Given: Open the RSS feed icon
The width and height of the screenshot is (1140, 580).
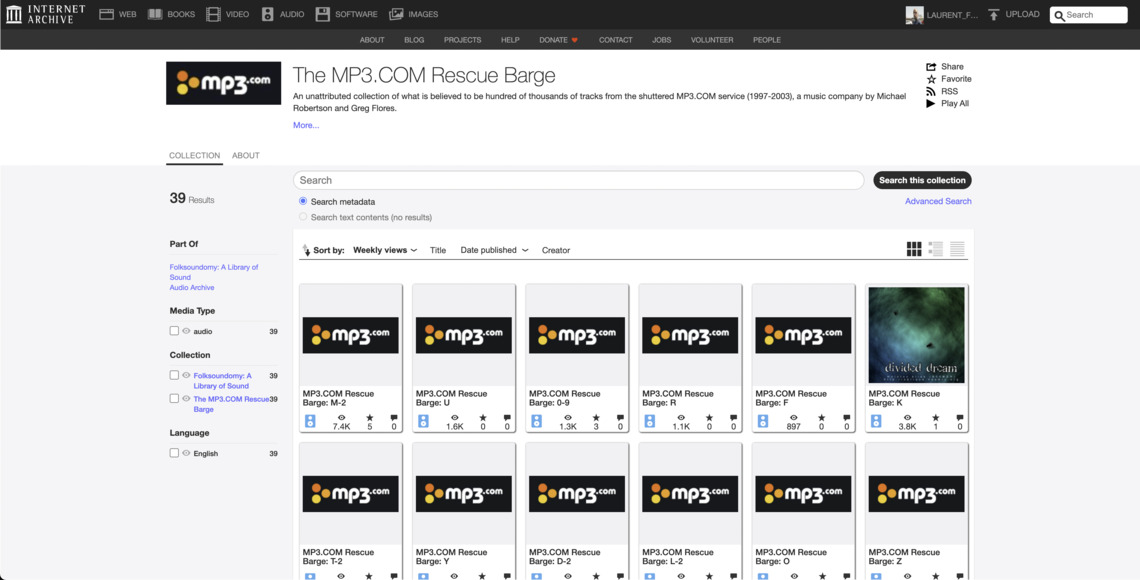Looking at the screenshot, I should [x=931, y=90].
